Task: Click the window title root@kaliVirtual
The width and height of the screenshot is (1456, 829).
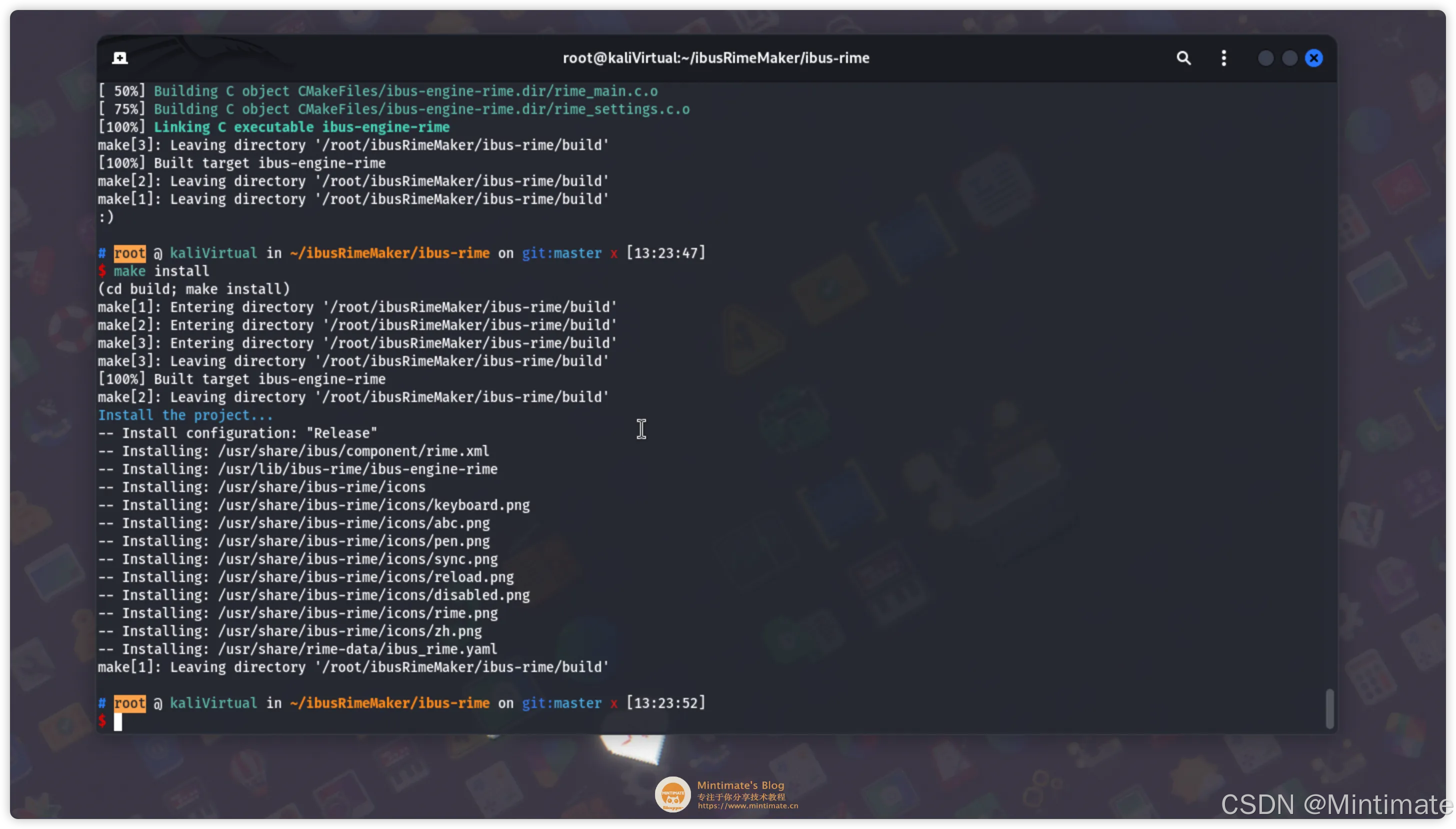Action: (x=715, y=58)
